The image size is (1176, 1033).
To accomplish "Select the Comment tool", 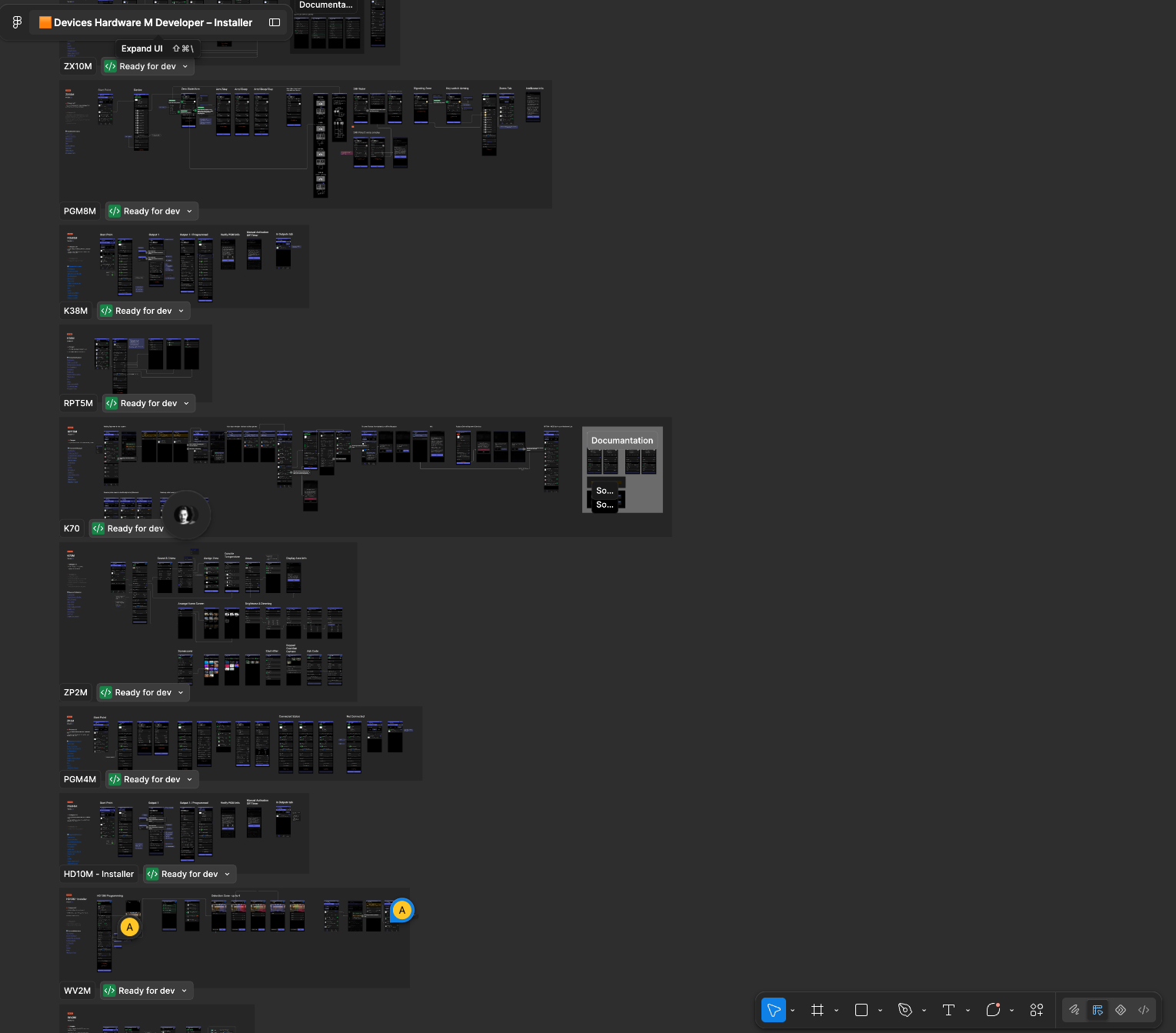I will coord(993,1010).
